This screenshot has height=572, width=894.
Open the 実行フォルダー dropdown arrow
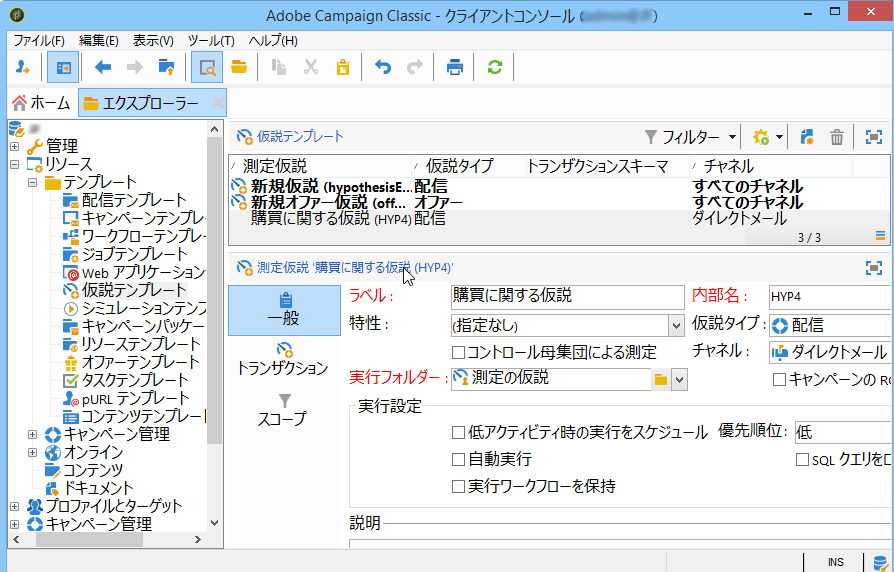678,380
